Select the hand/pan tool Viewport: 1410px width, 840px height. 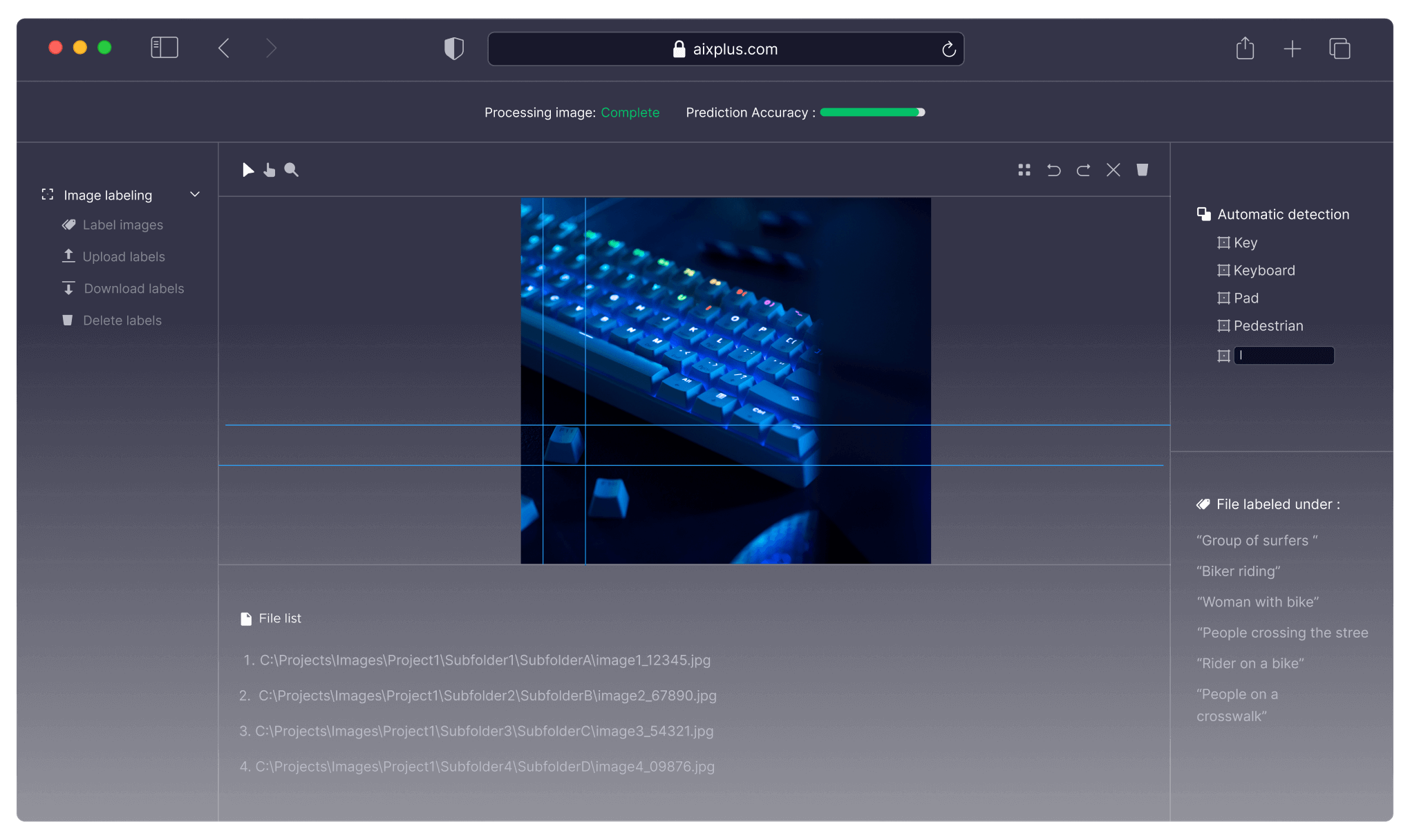coord(270,170)
